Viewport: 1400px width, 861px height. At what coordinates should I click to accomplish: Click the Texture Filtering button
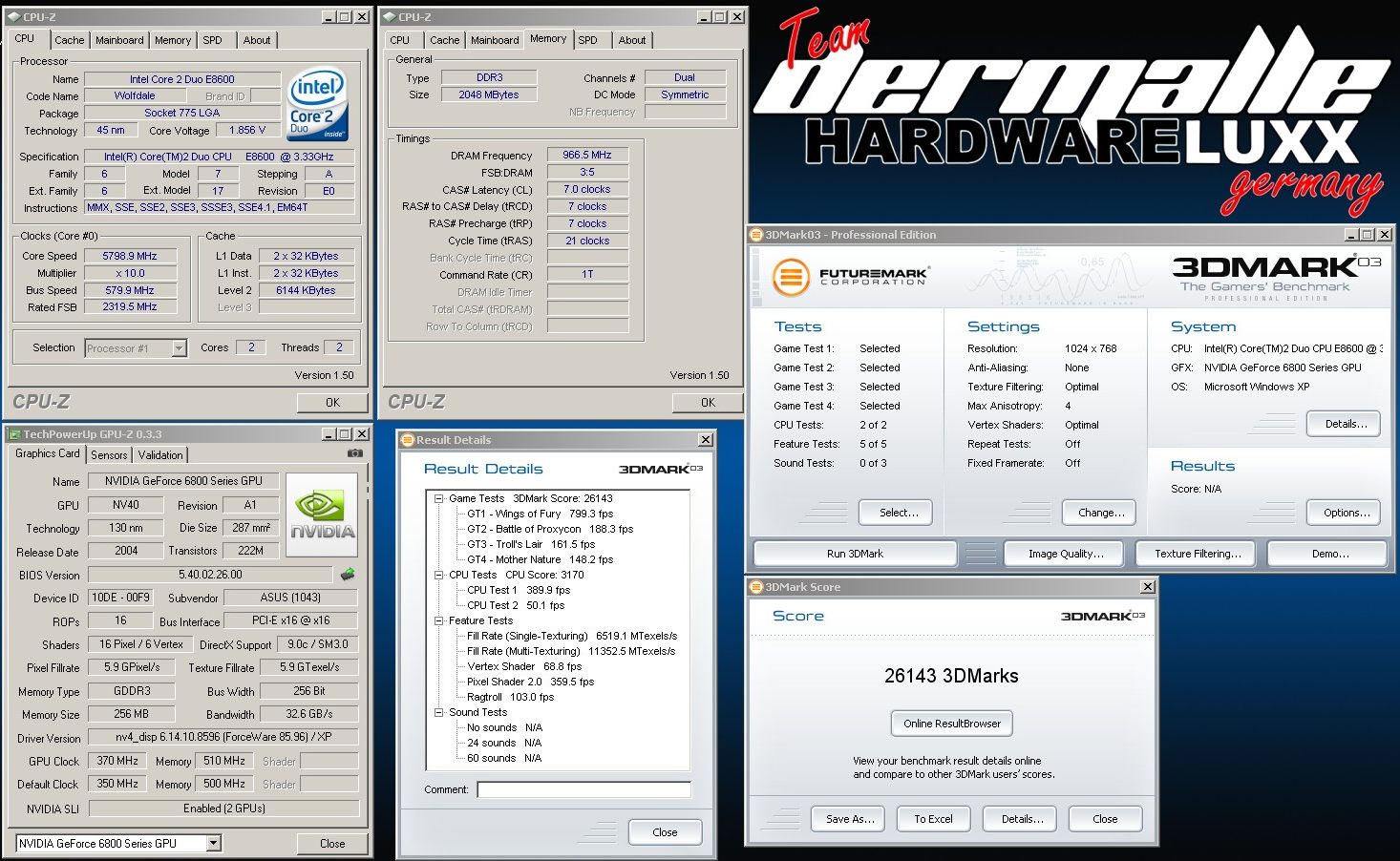pyautogui.click(x=1198, y=554)
